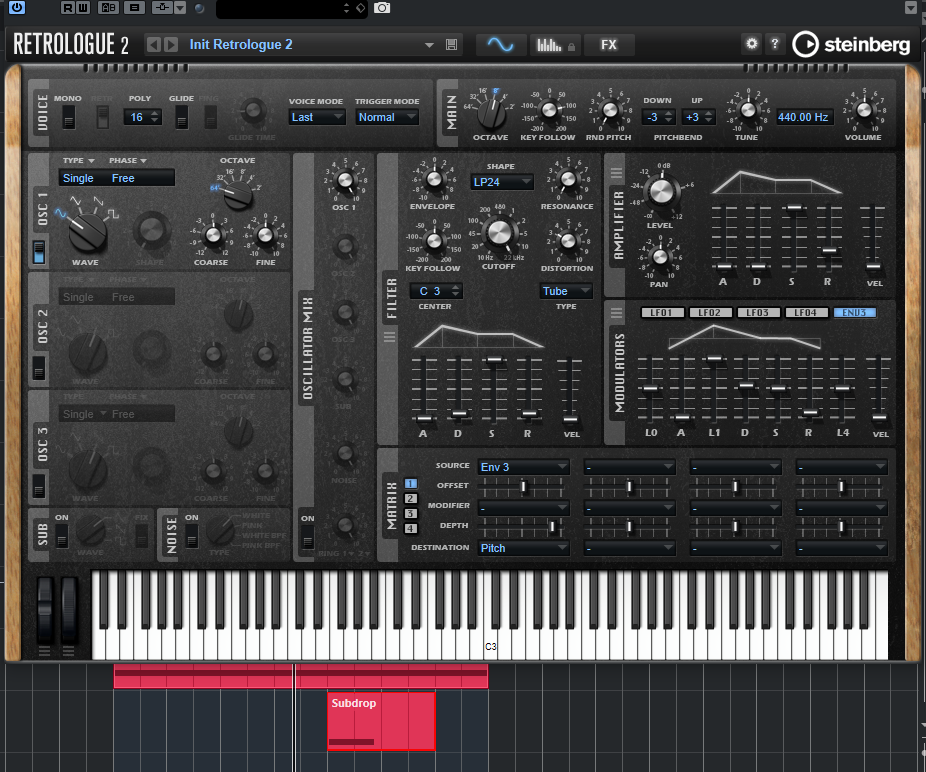Click the Subdrop clip in the timeline
The width and height of the screenshot is (926, 772).
click(381, 721)
